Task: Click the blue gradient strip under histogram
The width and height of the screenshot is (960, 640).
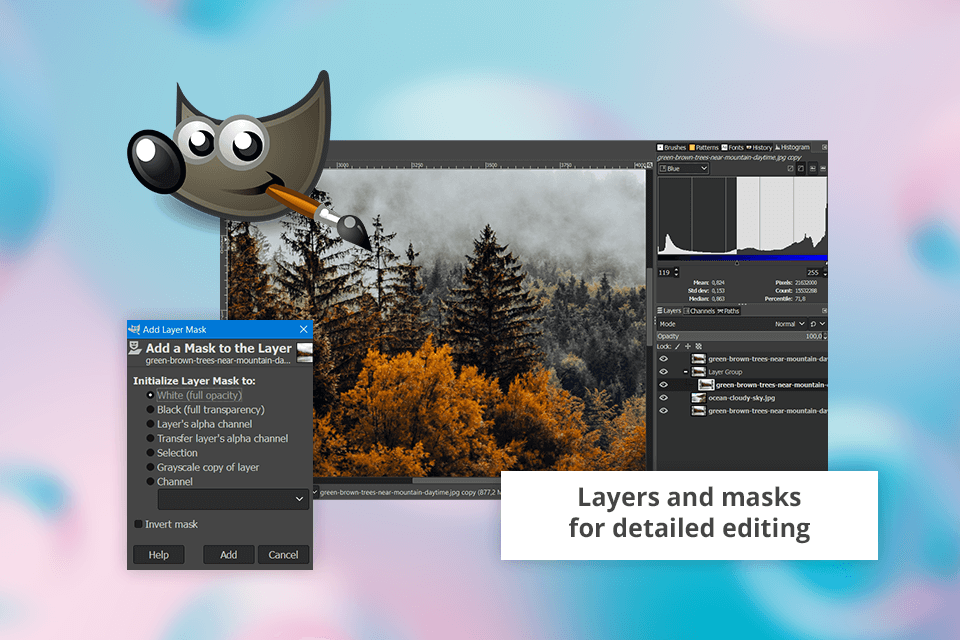Action: click(x=743, y=258)
